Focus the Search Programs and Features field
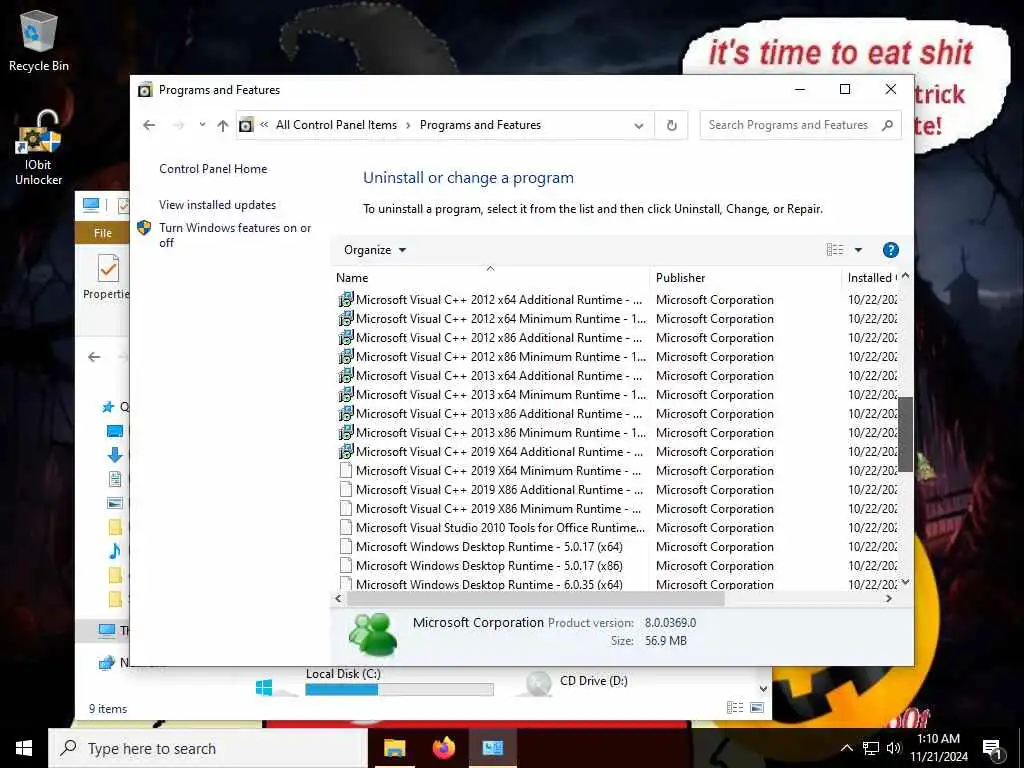The width and height of the screenshot is (1024, 768). (x=788, y=125)
